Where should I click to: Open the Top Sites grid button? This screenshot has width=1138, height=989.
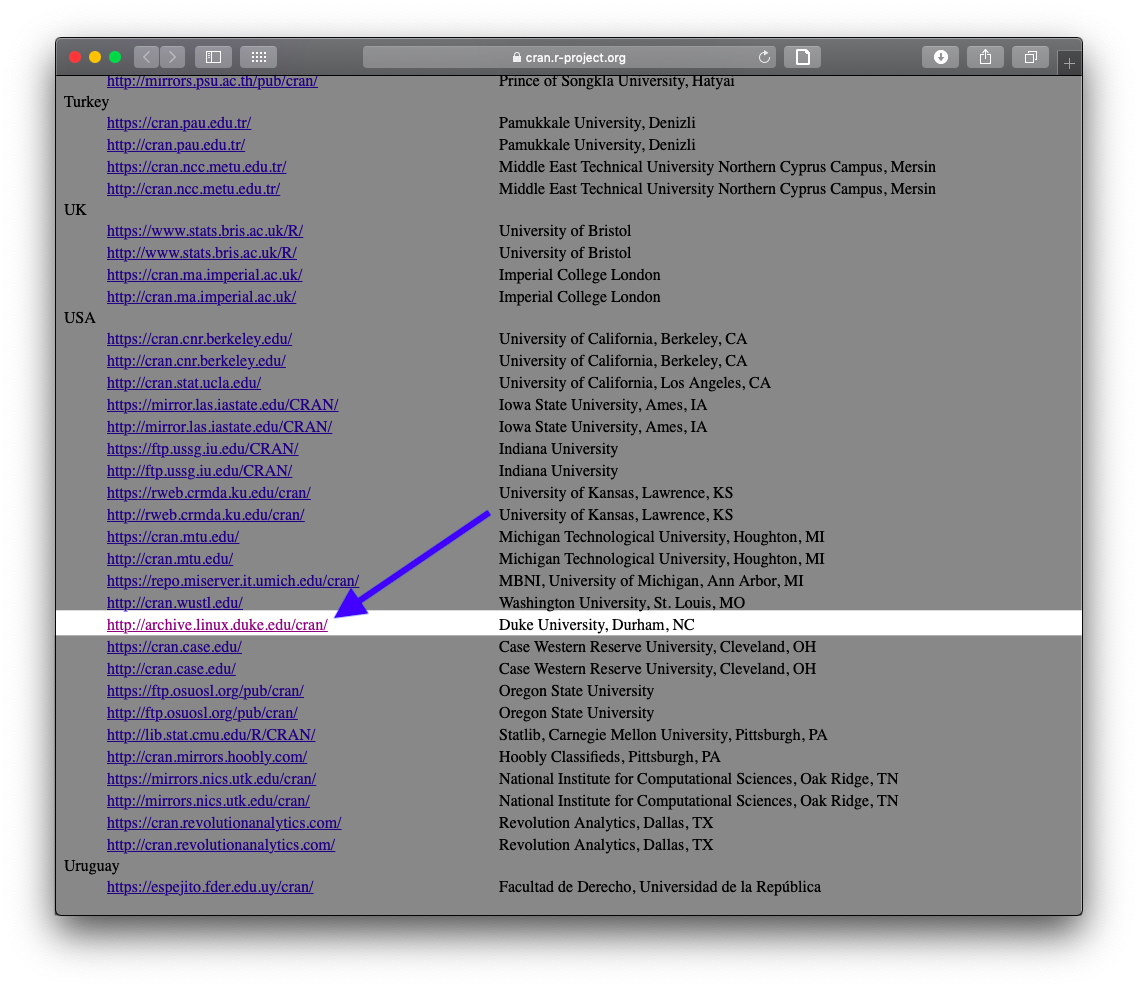[x=258, y=57]
